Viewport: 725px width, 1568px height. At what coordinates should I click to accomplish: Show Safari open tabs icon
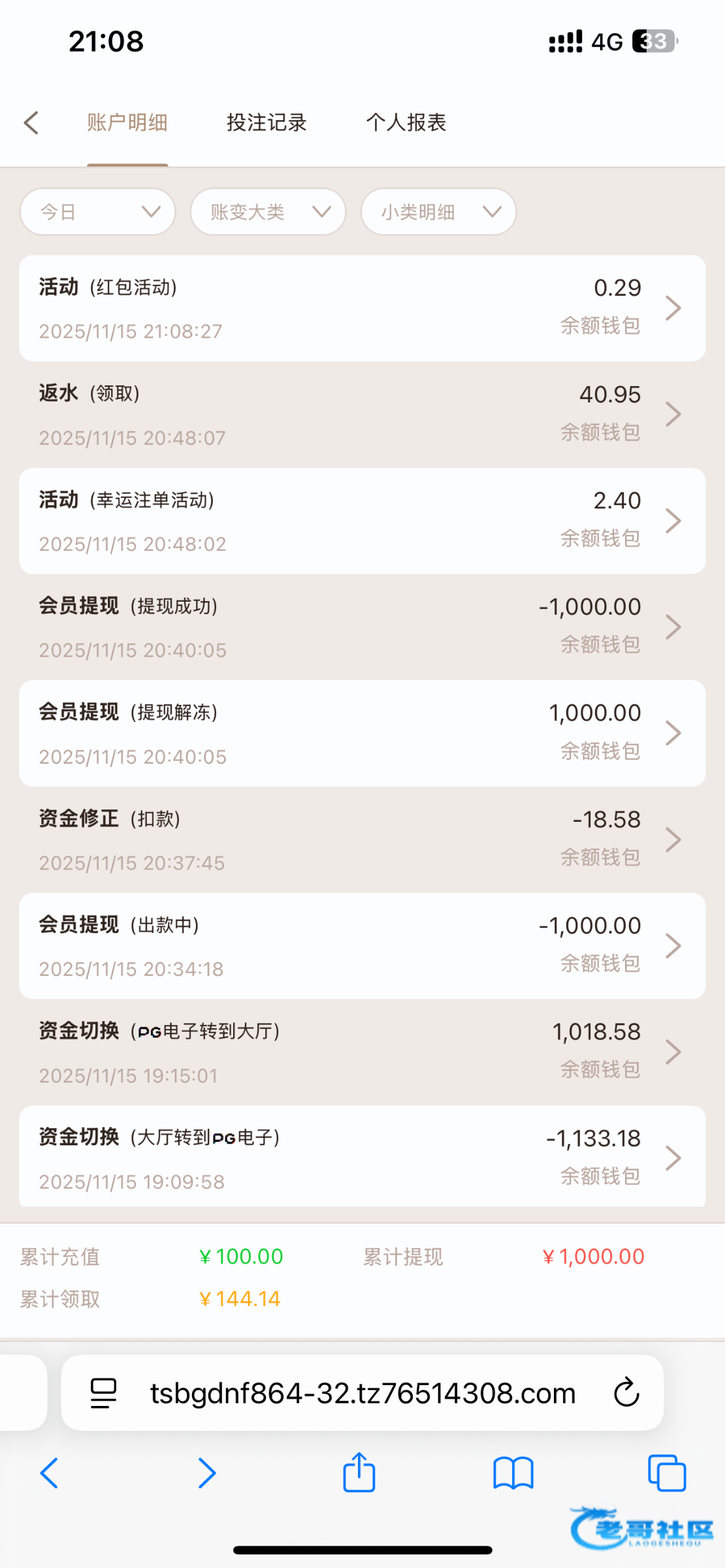click(666, 1474)
